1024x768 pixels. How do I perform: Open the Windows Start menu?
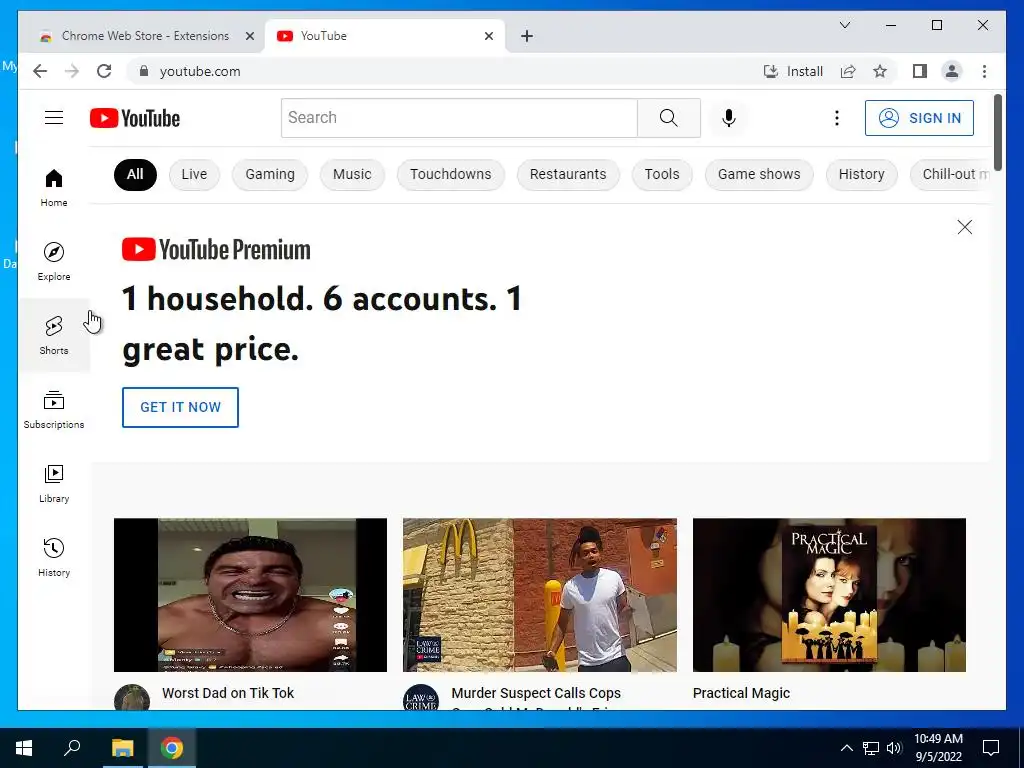(24, 748)
